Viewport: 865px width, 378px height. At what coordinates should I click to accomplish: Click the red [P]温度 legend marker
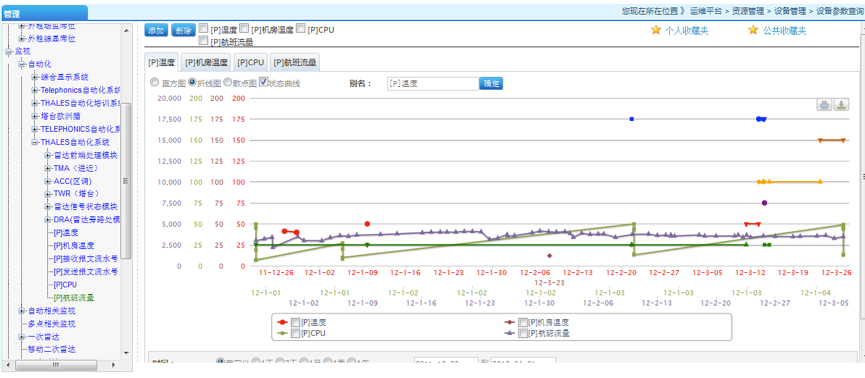(x=282, y=322)
